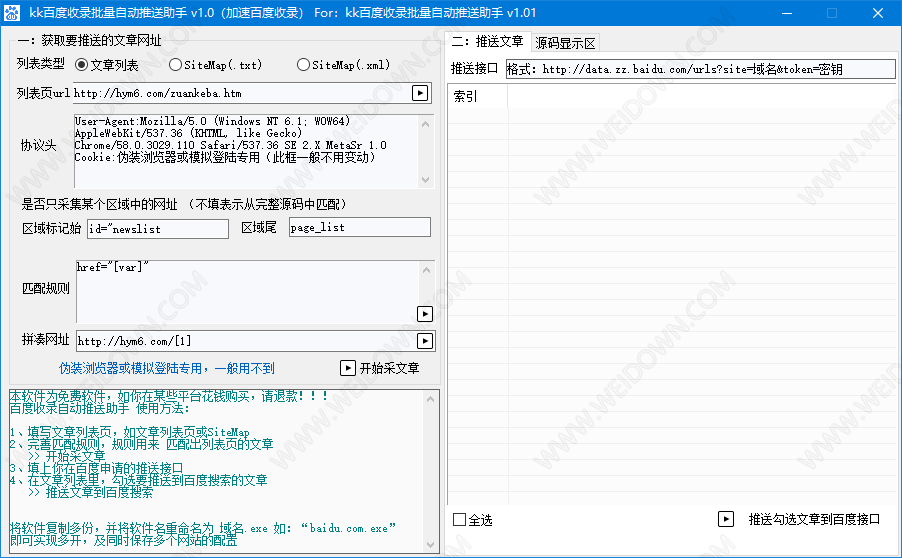
Task: Click the 开始采文章 button label
Action: click(389, 368)
